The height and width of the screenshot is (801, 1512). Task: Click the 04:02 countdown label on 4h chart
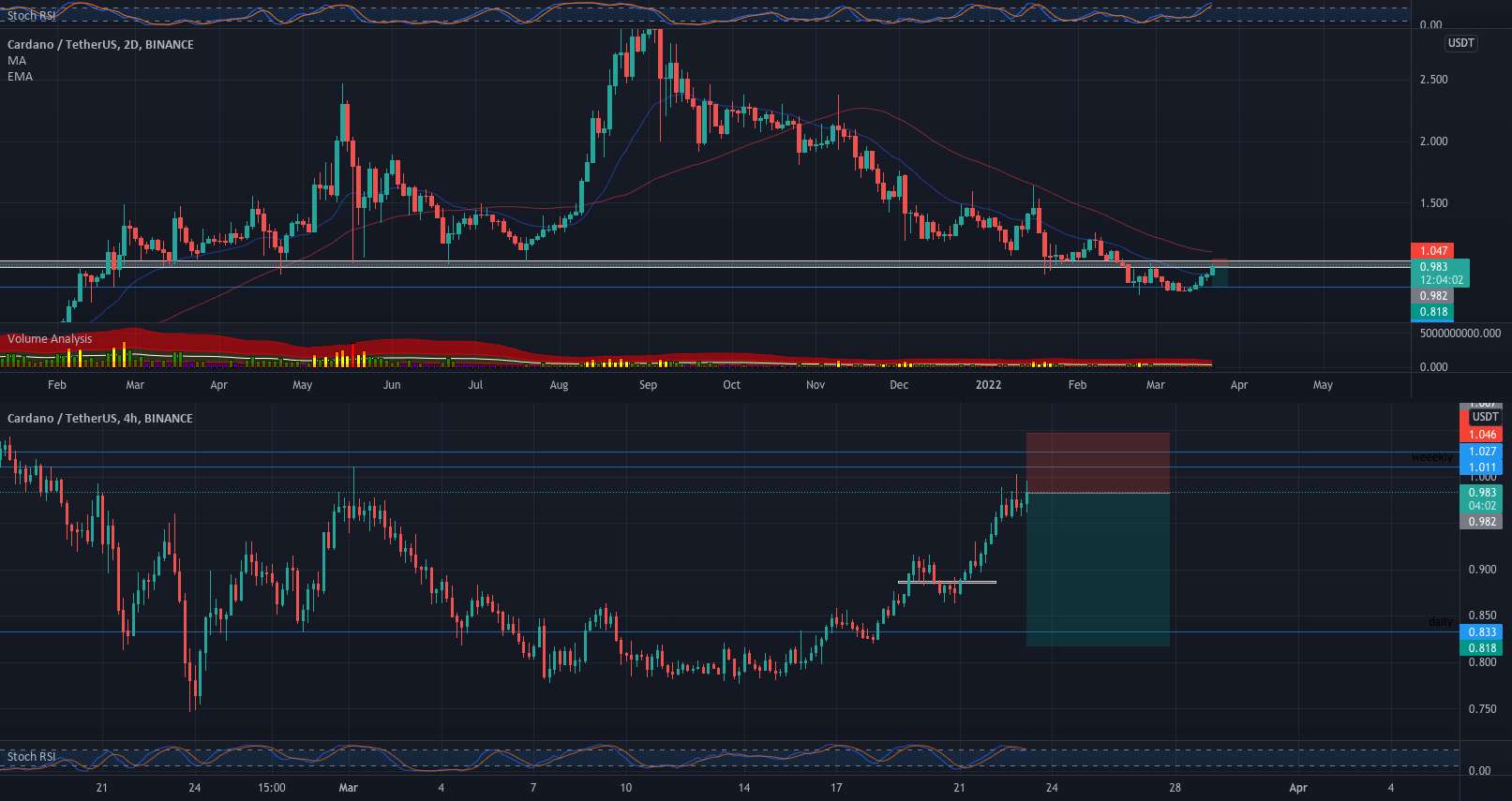(1482, 506)
